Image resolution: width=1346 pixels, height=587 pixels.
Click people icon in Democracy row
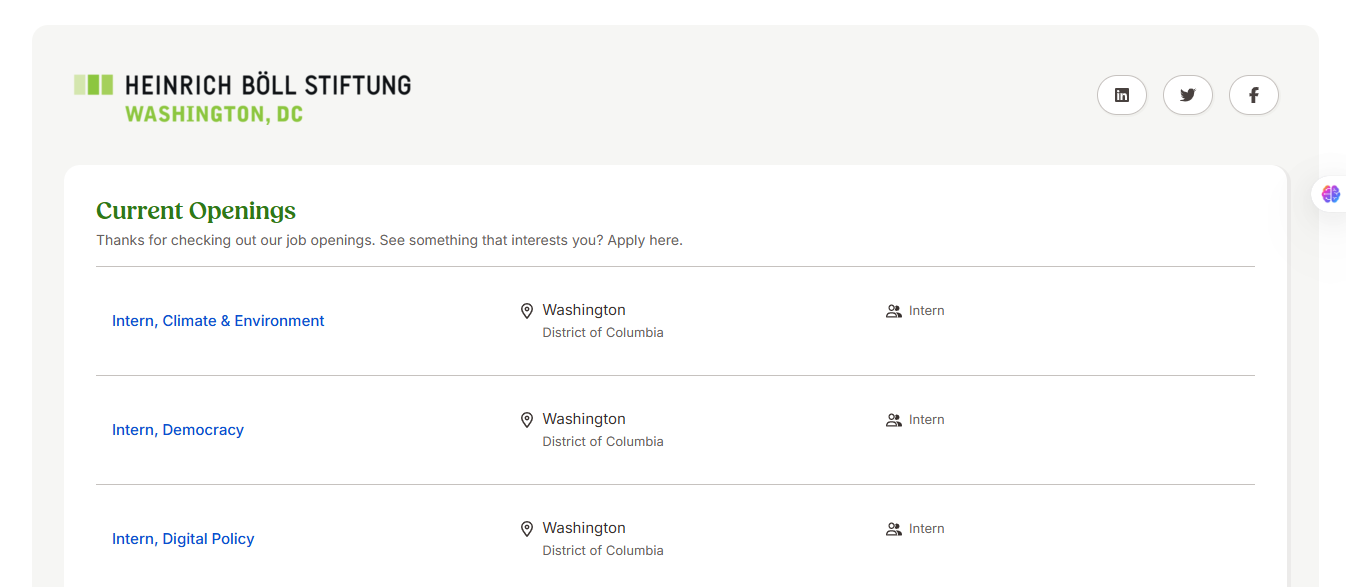pos(893,420)
